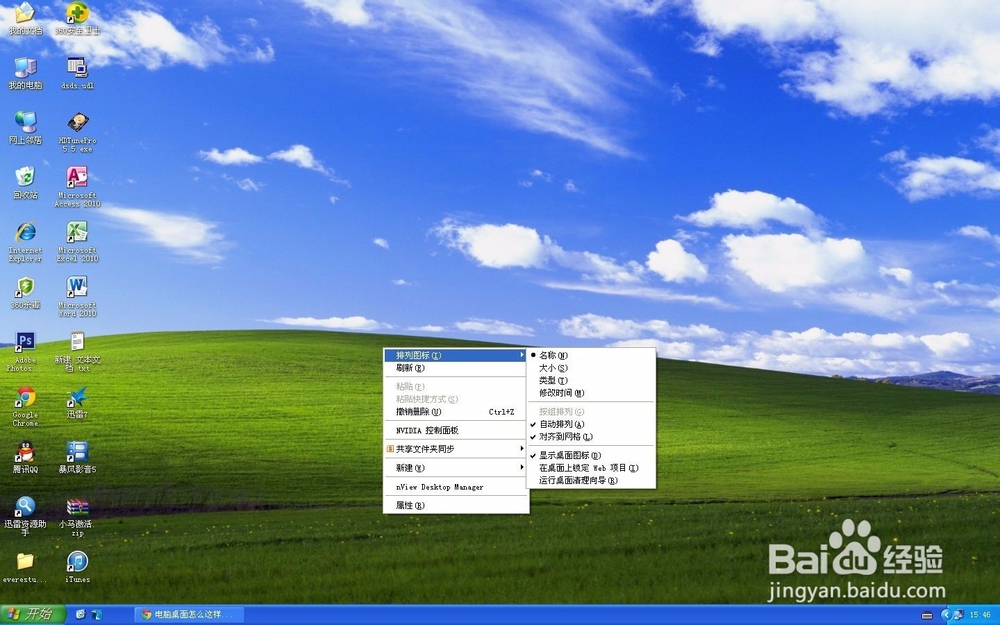
Task: Select the 360杀毒 desktop shortcut
Action: (x=25, y=293)
